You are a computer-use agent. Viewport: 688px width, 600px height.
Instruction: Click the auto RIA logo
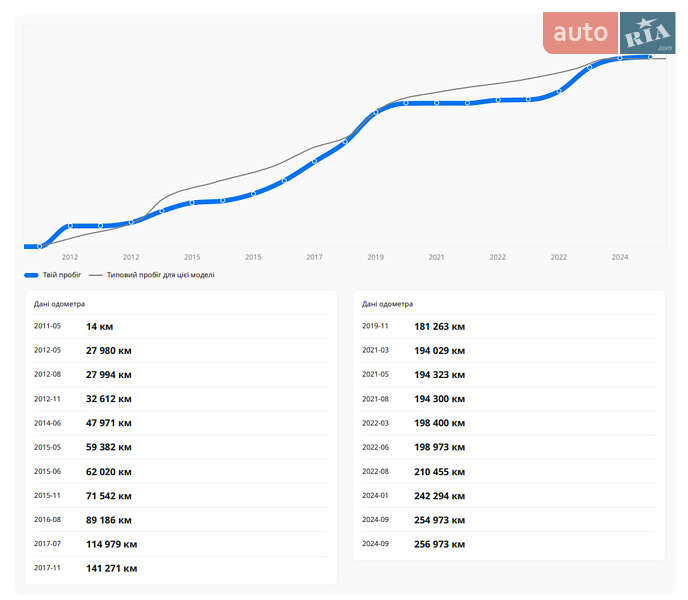609,33
